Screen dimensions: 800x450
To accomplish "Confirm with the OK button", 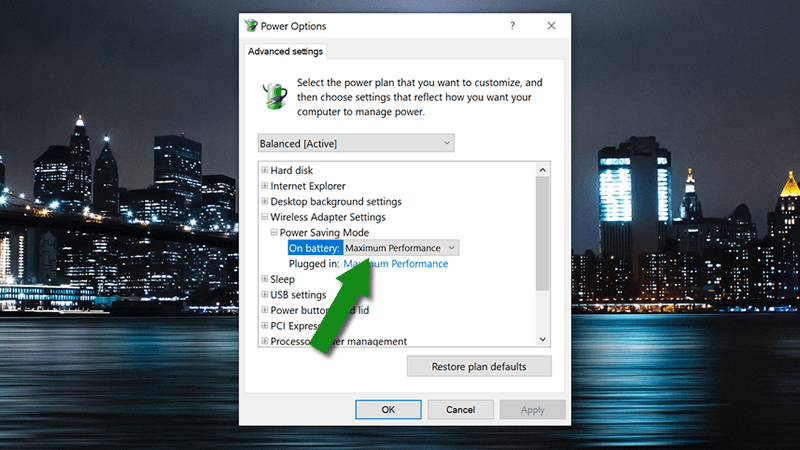I will tap(388, 410).
